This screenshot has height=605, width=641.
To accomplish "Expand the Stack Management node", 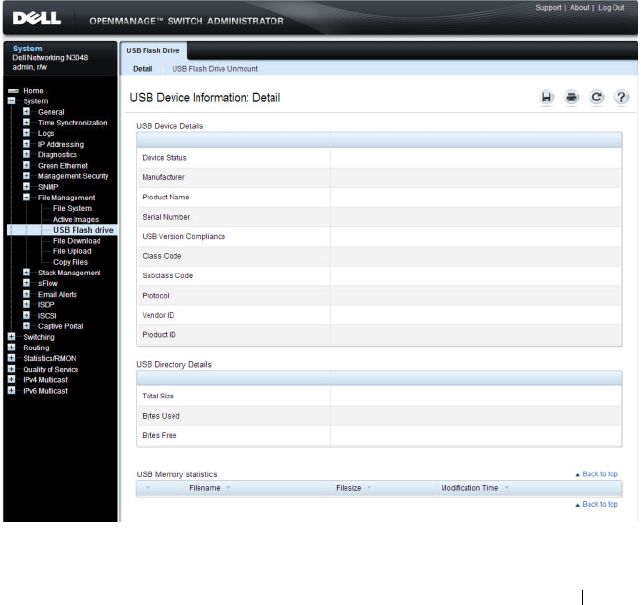I will click(27, 272).
